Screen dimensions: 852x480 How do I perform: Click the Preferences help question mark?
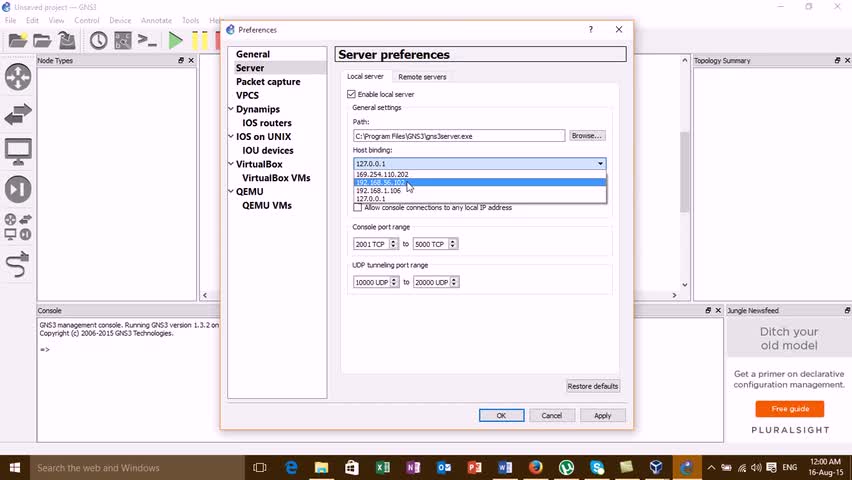point(591,29)
